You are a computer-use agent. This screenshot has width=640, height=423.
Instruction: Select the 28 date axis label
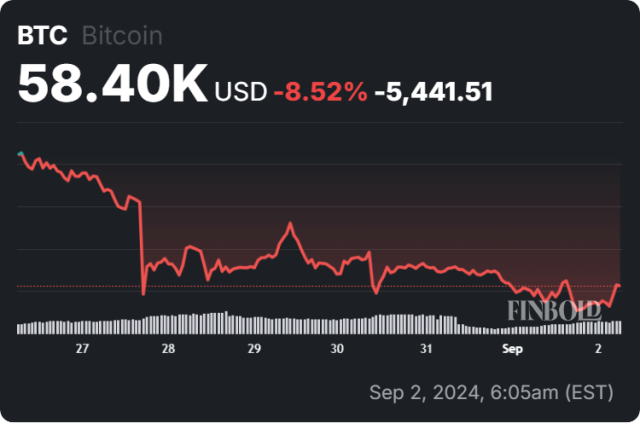coord(167,348)
